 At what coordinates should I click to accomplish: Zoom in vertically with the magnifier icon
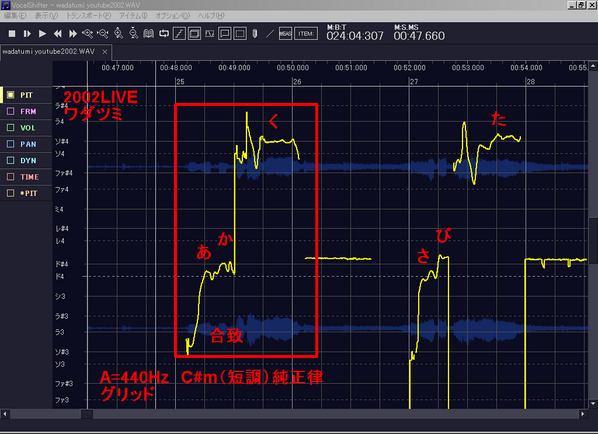[x=118, y=34]
